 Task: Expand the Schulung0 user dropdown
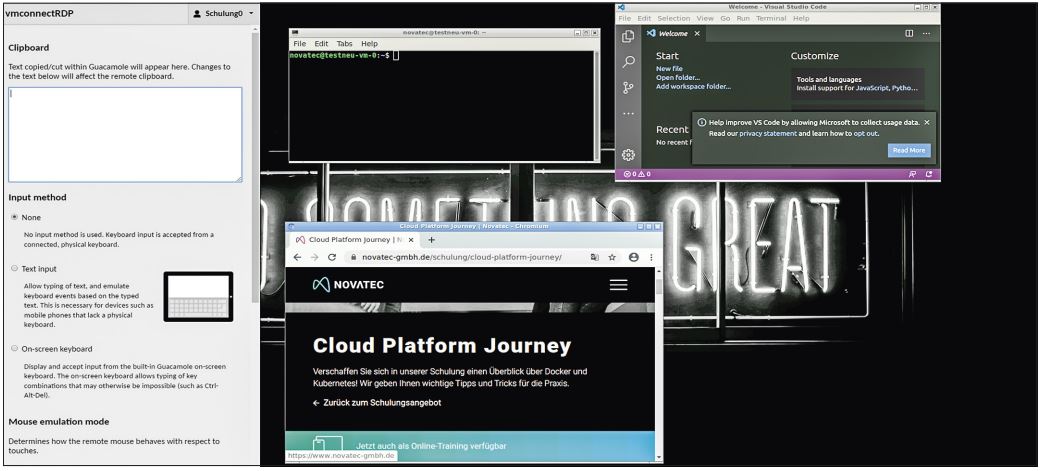tap(223, 15)
